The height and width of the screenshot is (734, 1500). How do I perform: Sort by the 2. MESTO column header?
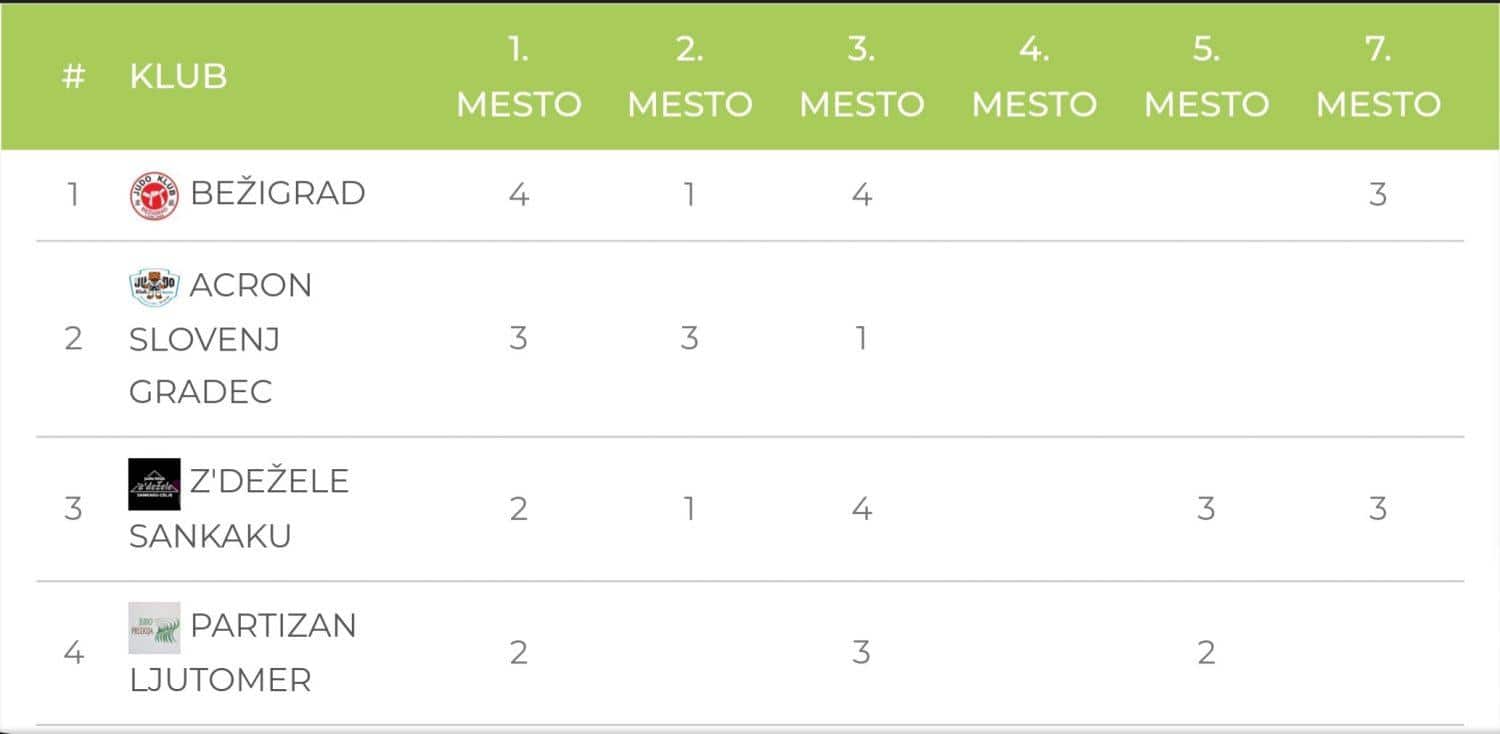(689, 77)
